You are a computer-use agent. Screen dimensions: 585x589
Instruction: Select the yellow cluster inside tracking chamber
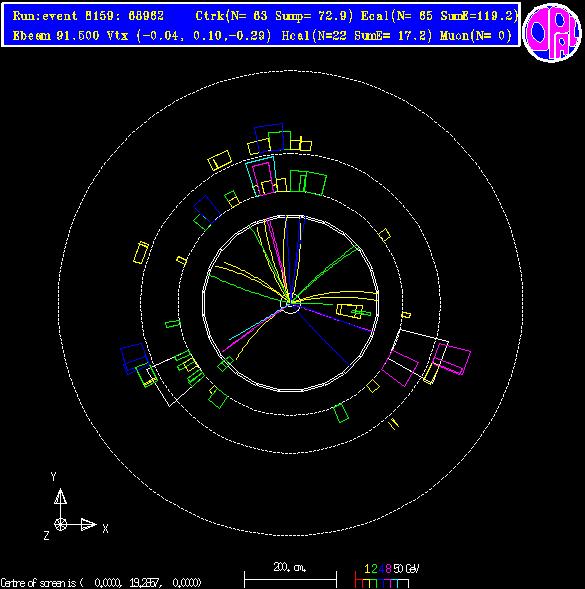tap(350, 311)
